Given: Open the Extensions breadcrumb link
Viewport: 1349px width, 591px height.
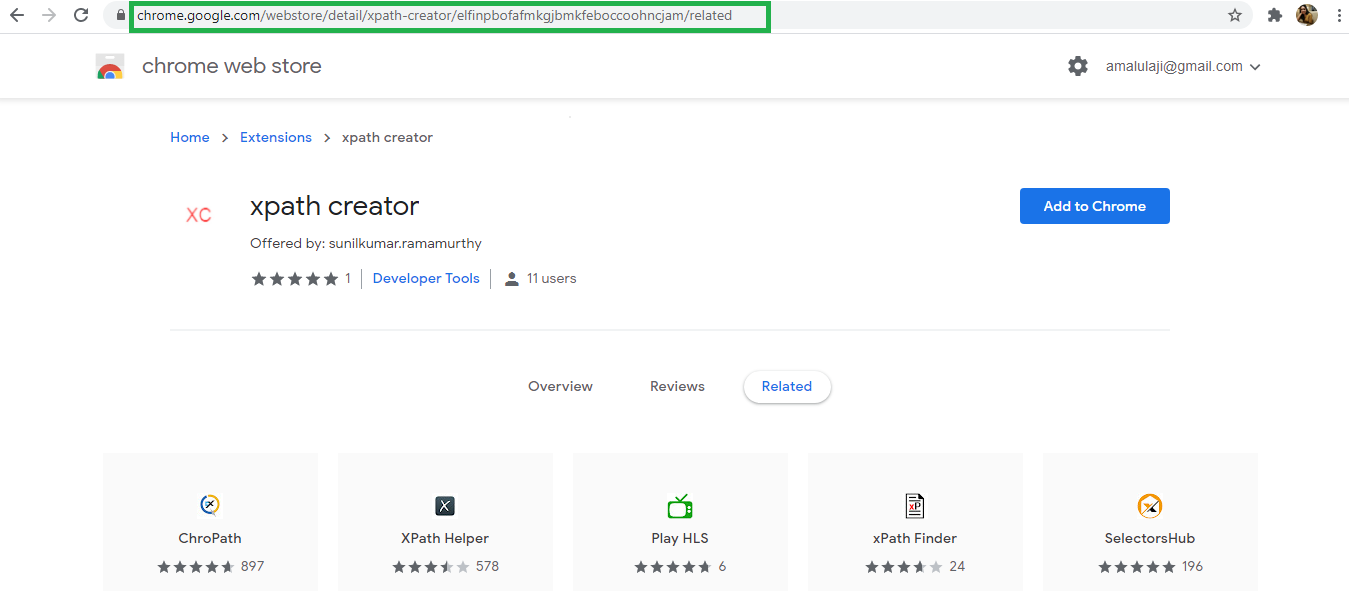Looking at the screenshot, I should pyautogui.click(x=276, y=138).
